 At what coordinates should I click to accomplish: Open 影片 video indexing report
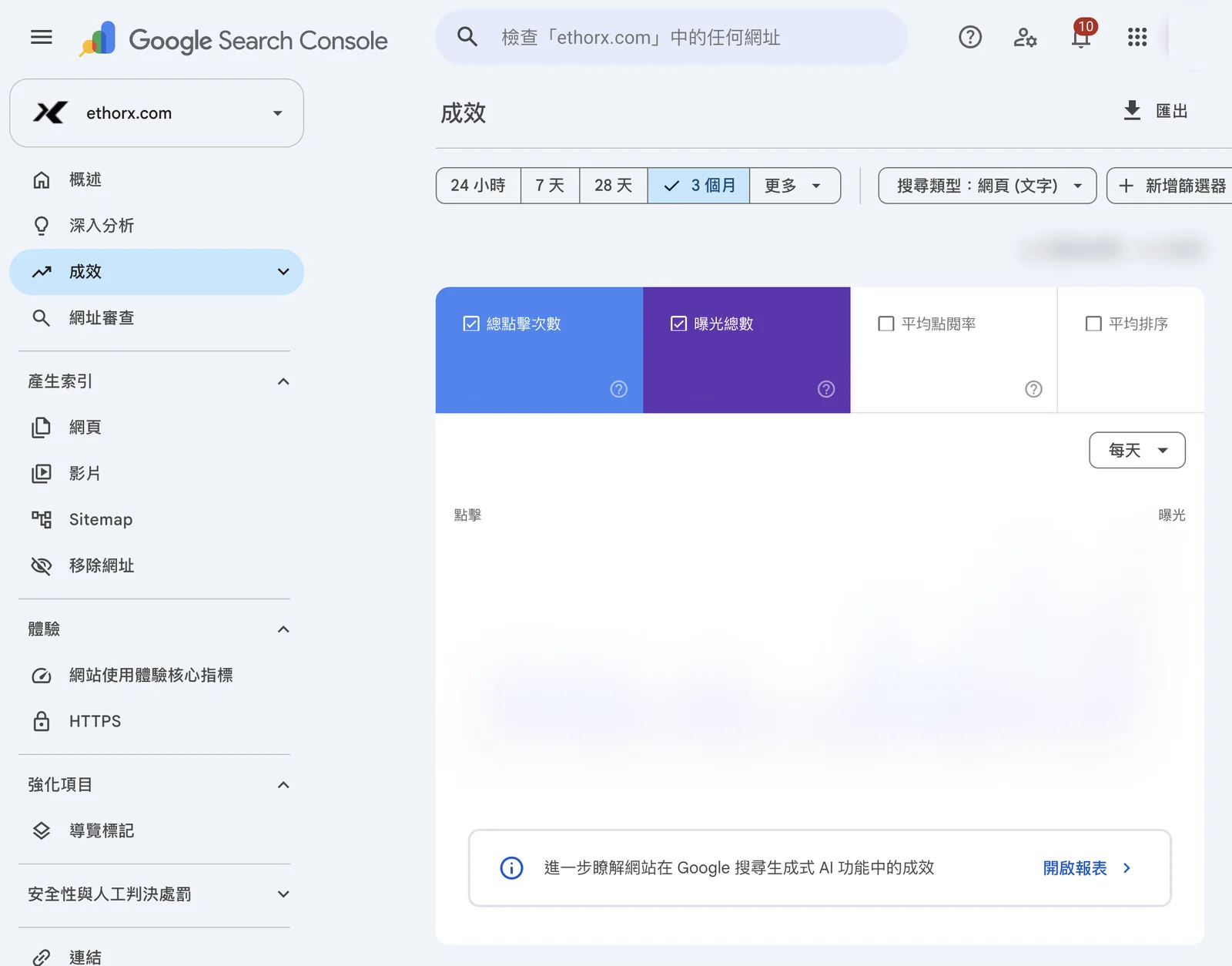tap(156, 474)
